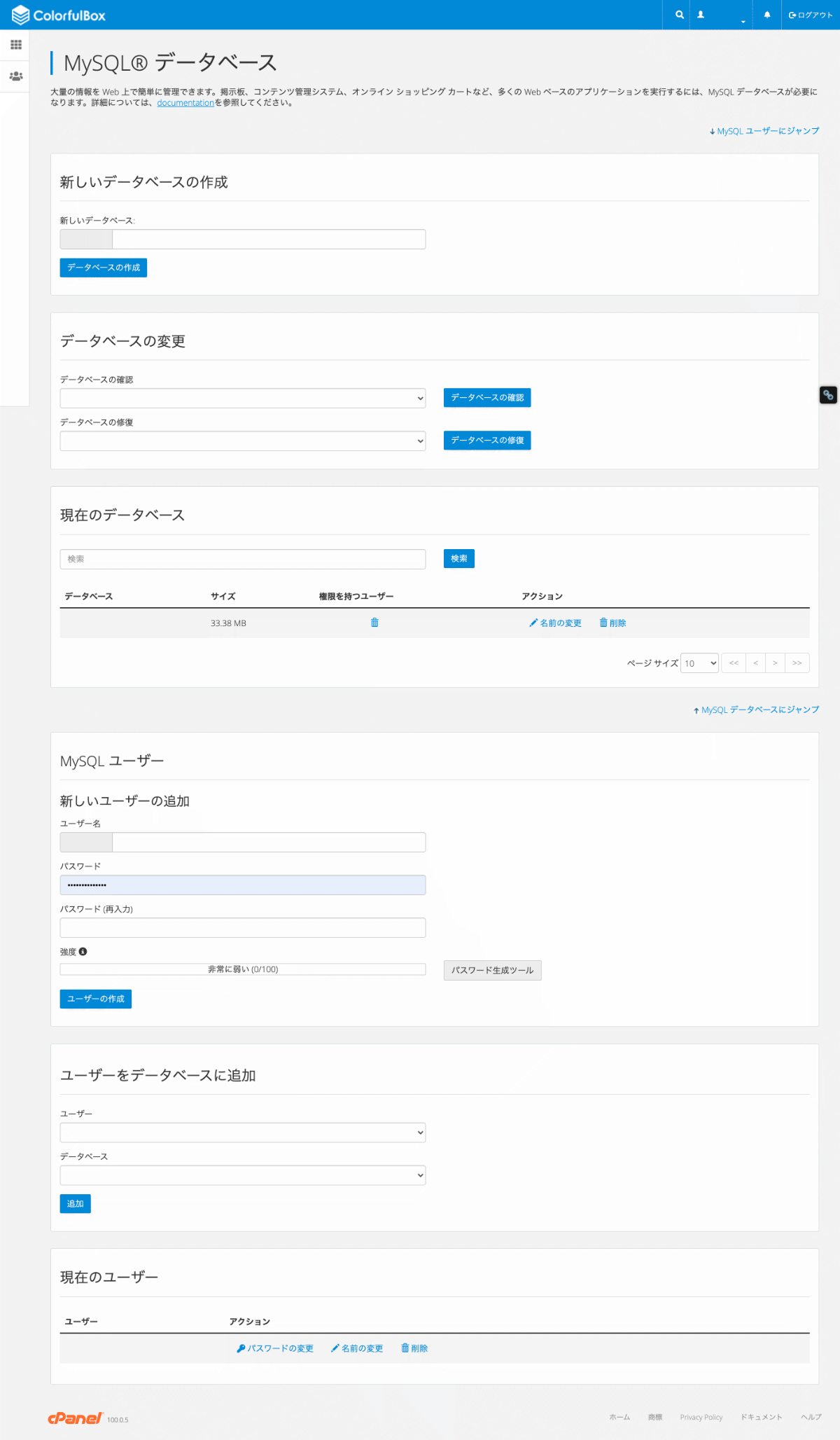The width and height of the screenshot is (840, 1440).
Task: Open the データベース select dropdown for adding user
Action: pos(243,1176)
